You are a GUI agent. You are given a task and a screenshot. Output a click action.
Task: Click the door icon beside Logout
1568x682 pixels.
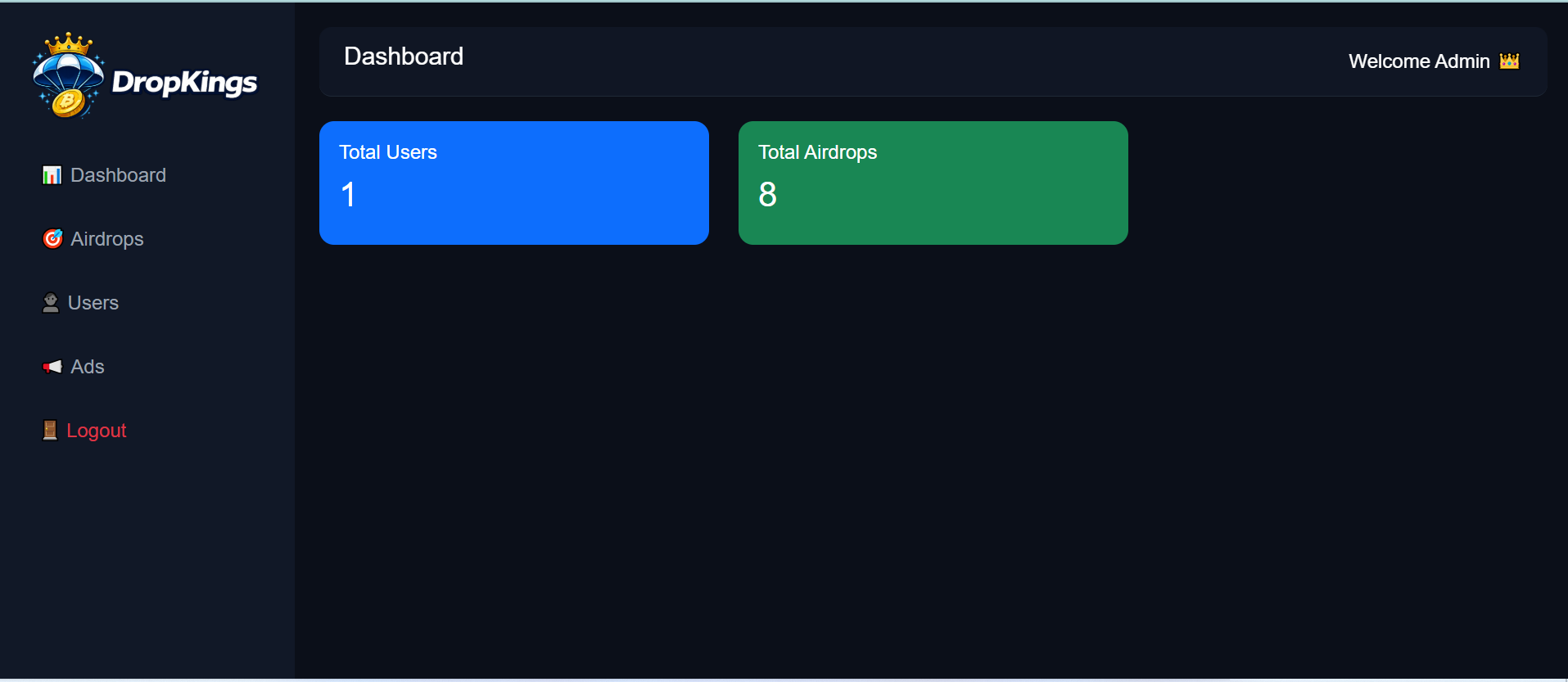coord(50,431)
